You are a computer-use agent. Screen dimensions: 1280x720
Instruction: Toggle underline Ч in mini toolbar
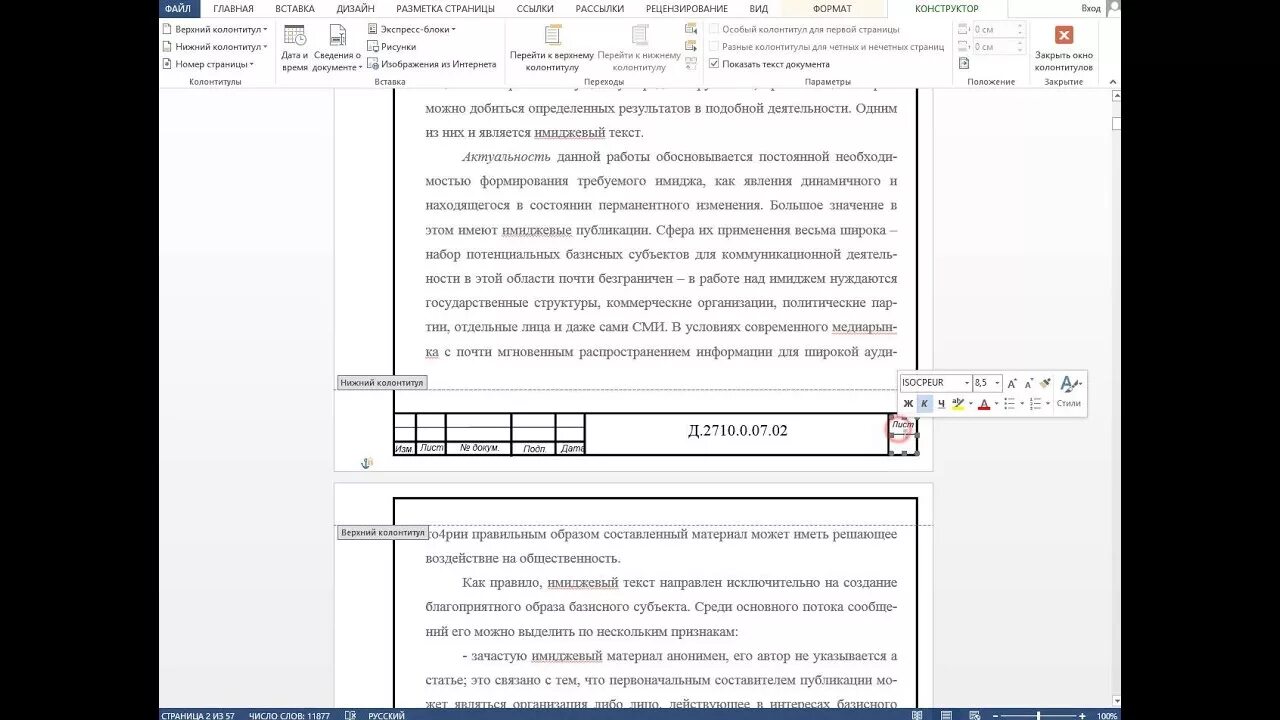(x=941, y=404)
